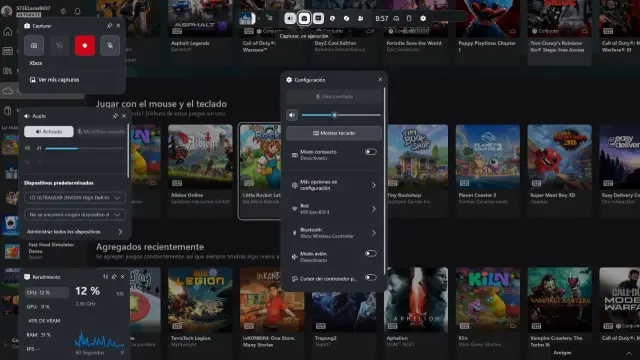Expand the Amigos panel chevron
Image resolution: width=640 pixels, height=360 pixels.
(629, 353)
